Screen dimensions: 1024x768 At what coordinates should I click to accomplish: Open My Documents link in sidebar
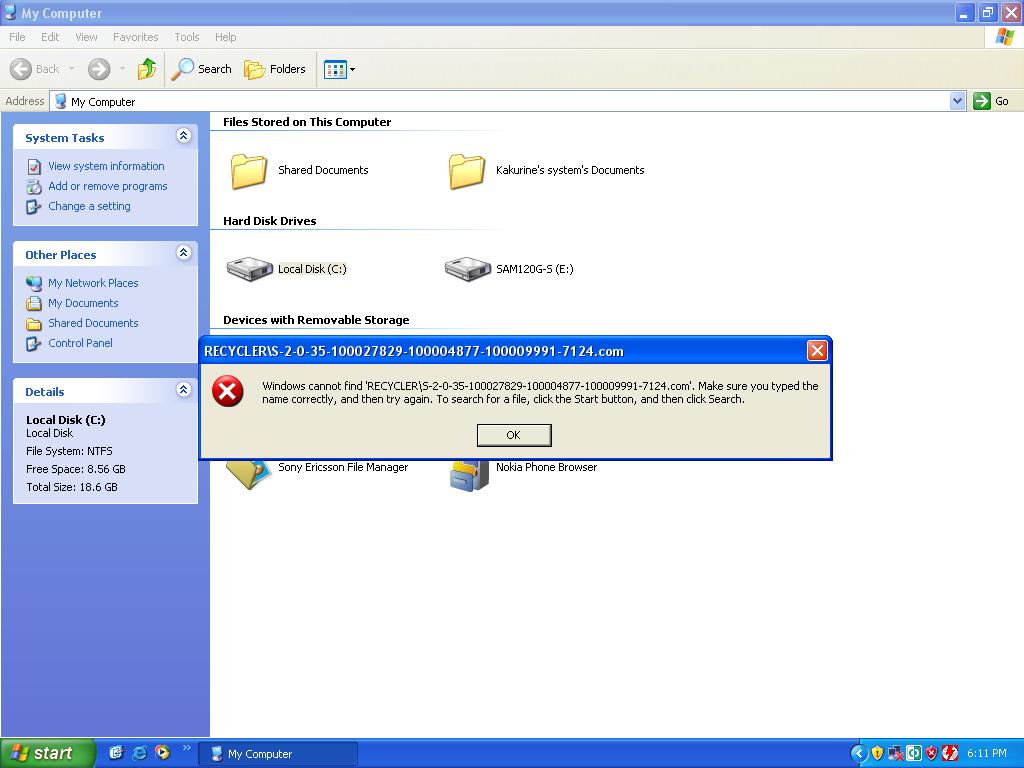(x=83, y=303)
